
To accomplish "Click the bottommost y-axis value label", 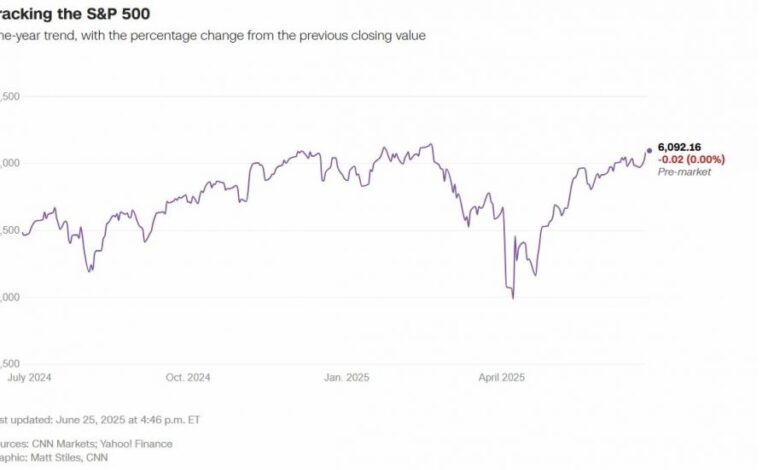I will (12, 364).
